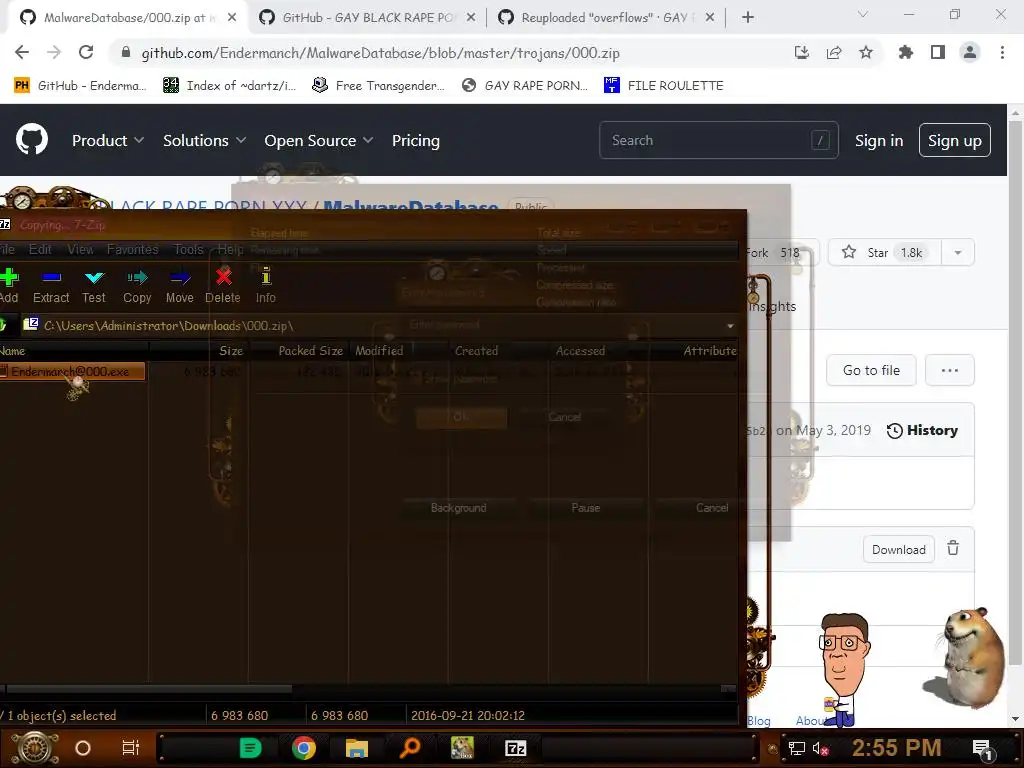Click the Sign in link
Screen dimensions: 1024x768
click(x=879, y=140)
